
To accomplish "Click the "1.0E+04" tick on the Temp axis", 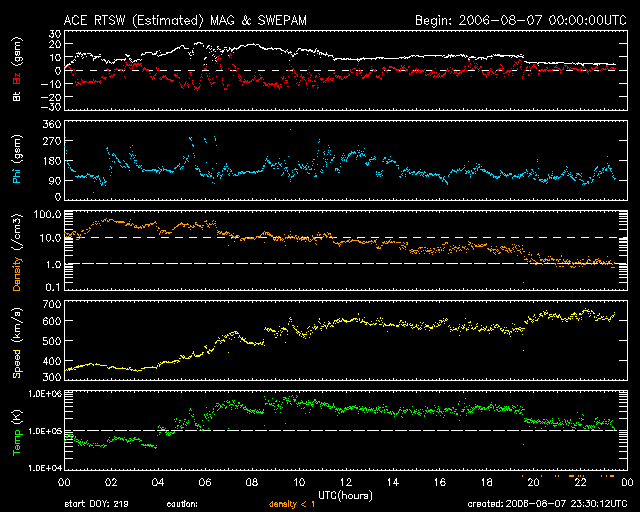I will [45, 468].
